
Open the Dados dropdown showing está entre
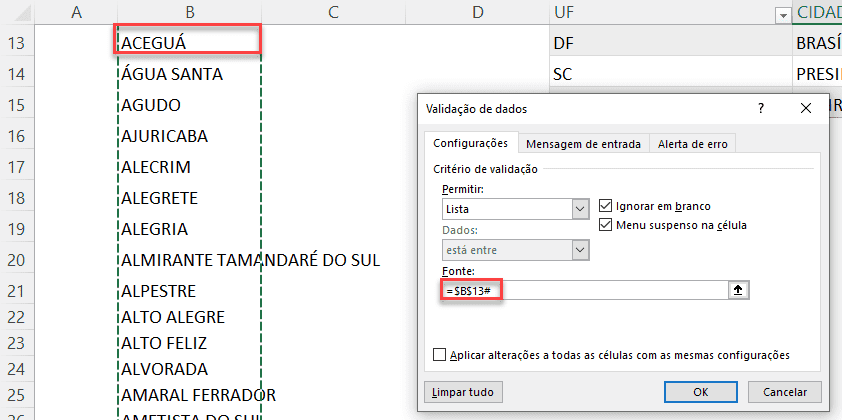pos(579,250)
